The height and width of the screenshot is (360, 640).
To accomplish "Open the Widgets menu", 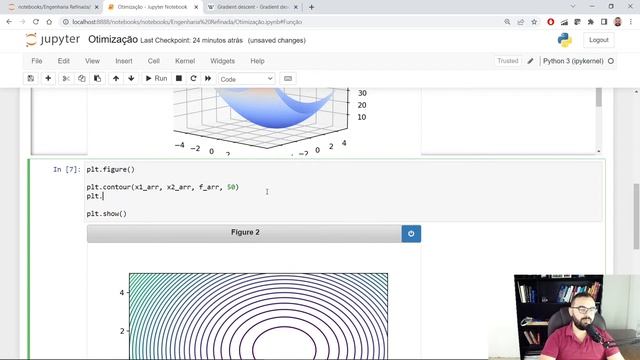I will 222,61.
